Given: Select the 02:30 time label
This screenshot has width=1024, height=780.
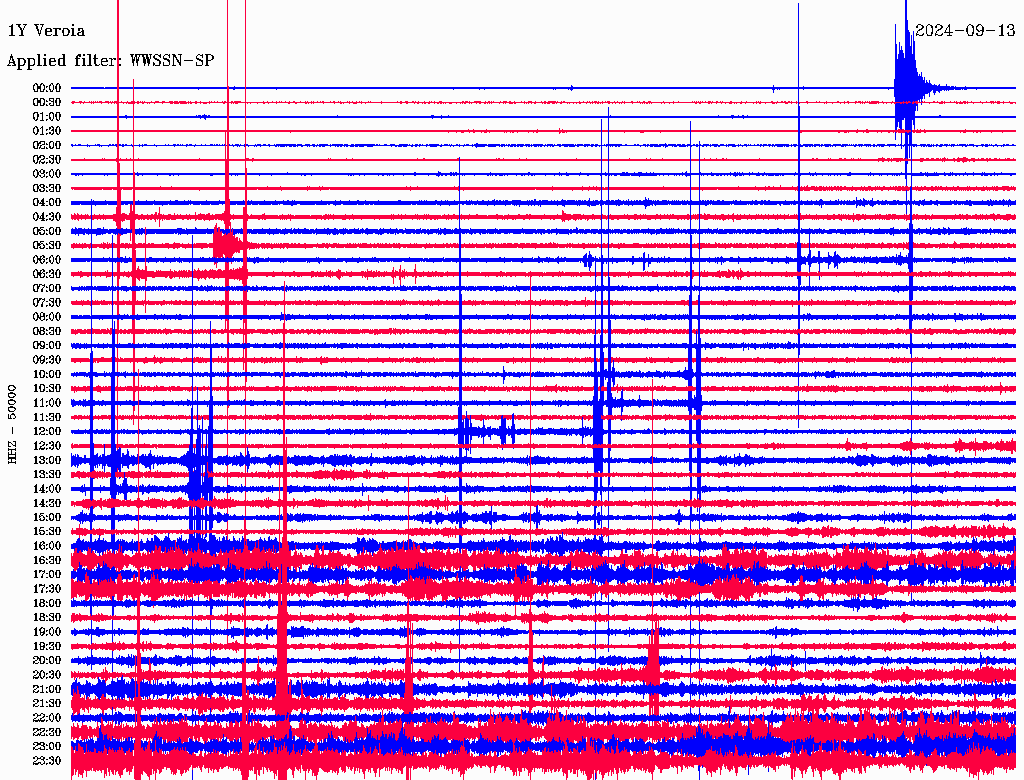Looking at the screenshot, I should (47, 159).
